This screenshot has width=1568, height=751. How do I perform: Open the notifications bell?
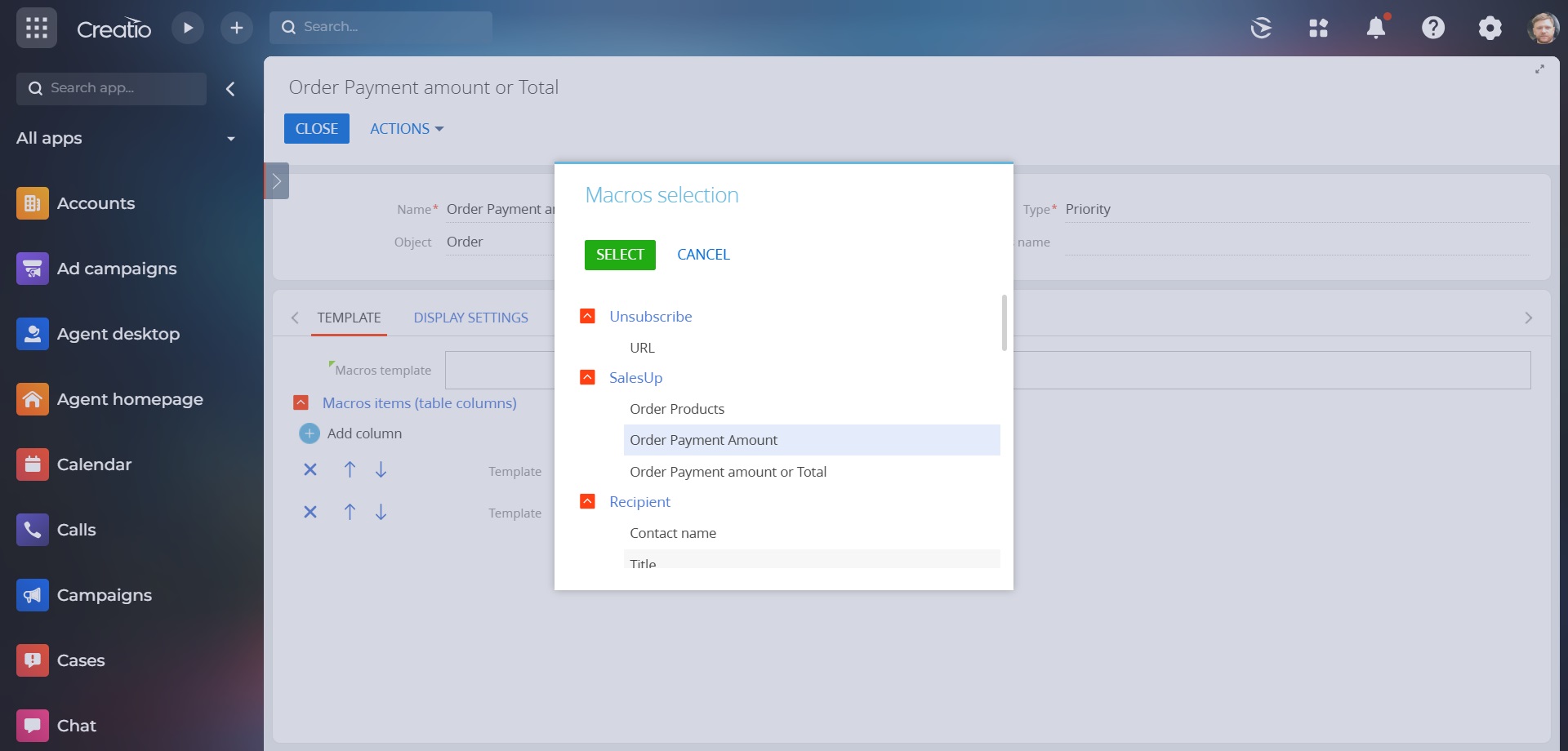tap(1376, 27)
